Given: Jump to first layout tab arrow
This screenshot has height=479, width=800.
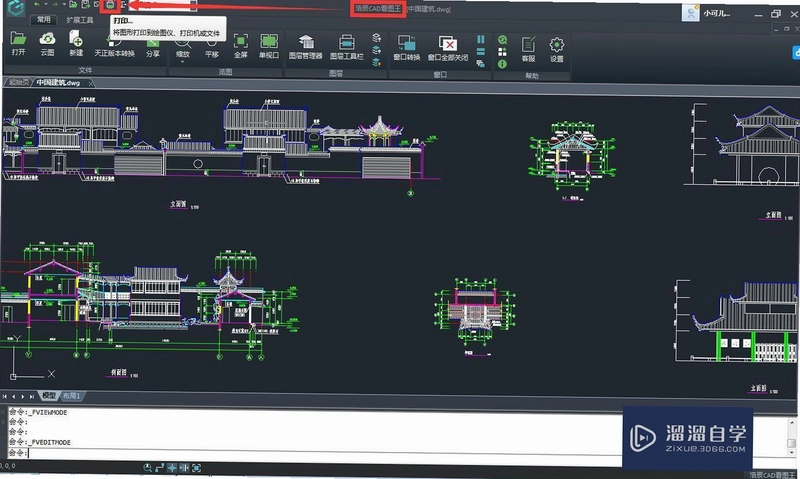Looking at the screenshot, I should click(5, 396).
